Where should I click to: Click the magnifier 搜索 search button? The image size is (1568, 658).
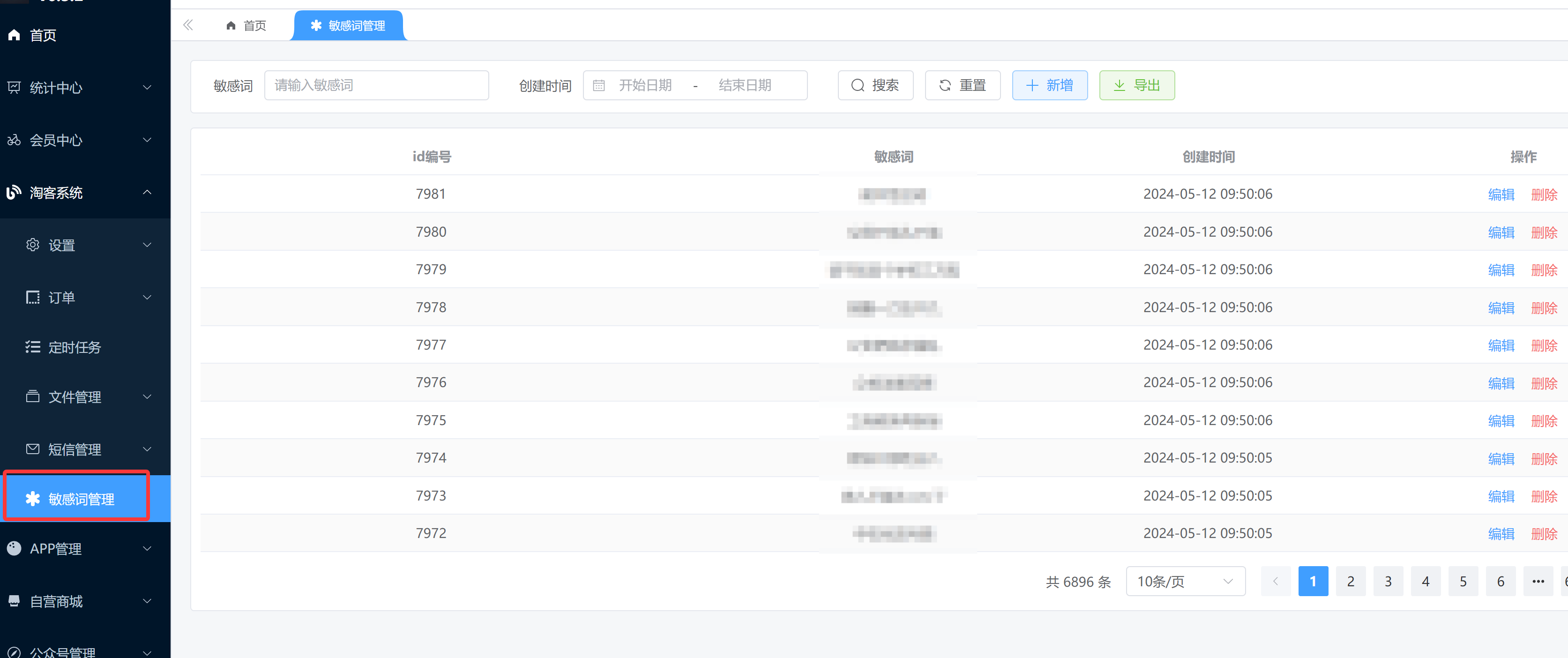click(x=875, y=85)
